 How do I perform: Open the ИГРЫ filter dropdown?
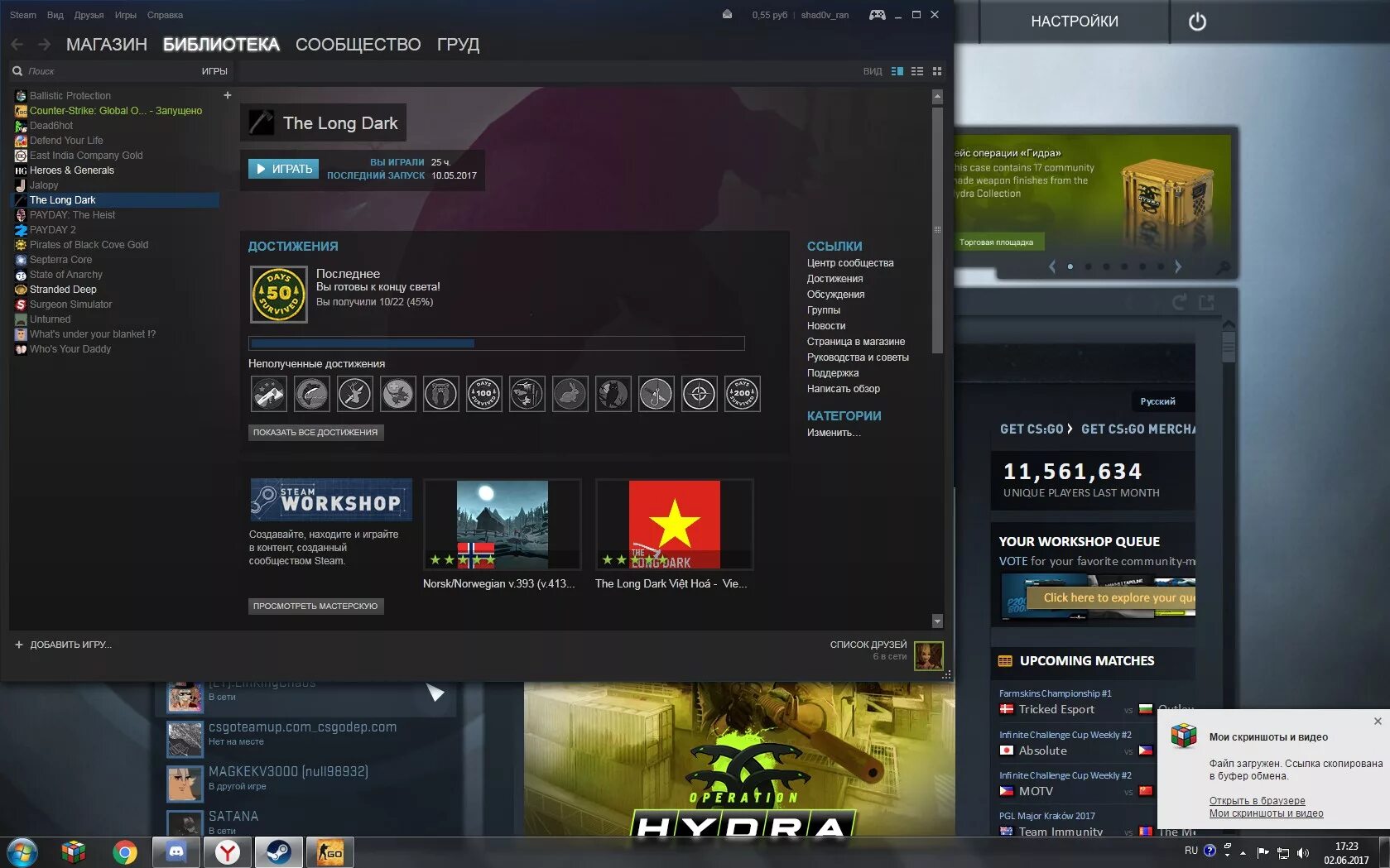pyautogui.click(x=214, y=71)
